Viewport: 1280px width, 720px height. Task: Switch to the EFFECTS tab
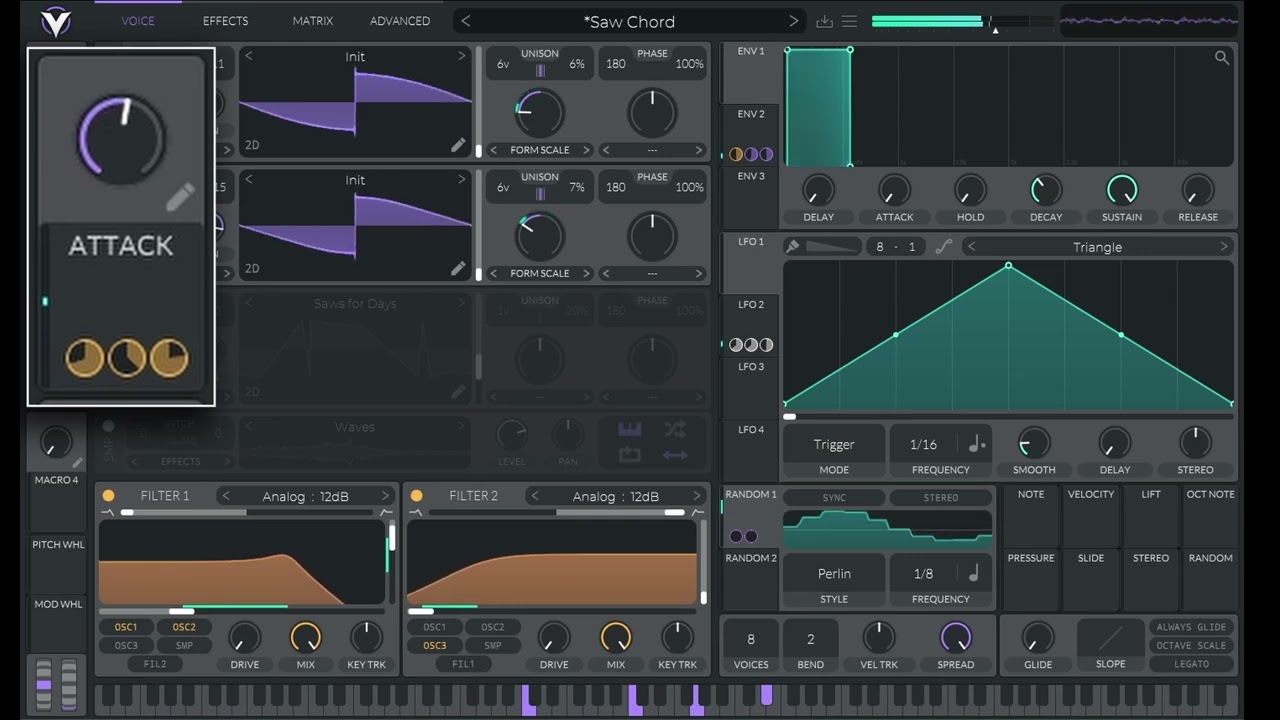click(x=225, y=21)
